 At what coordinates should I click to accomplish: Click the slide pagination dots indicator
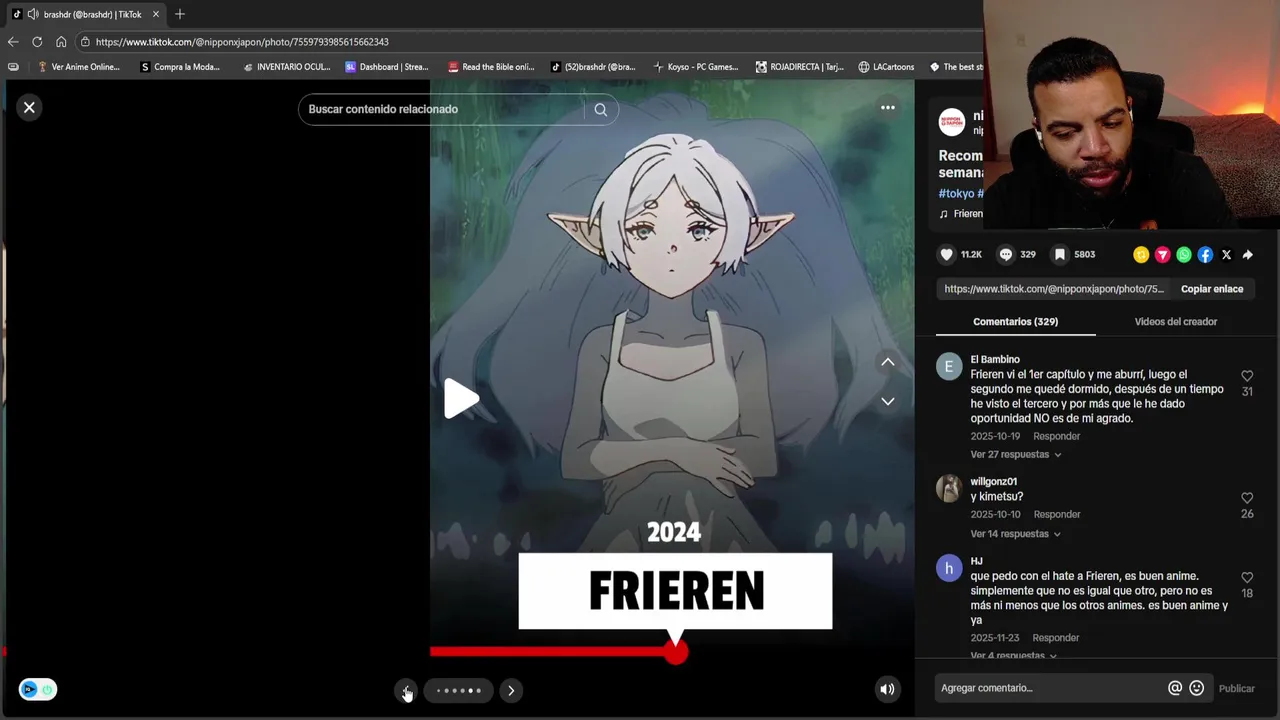tap(459, 690)
